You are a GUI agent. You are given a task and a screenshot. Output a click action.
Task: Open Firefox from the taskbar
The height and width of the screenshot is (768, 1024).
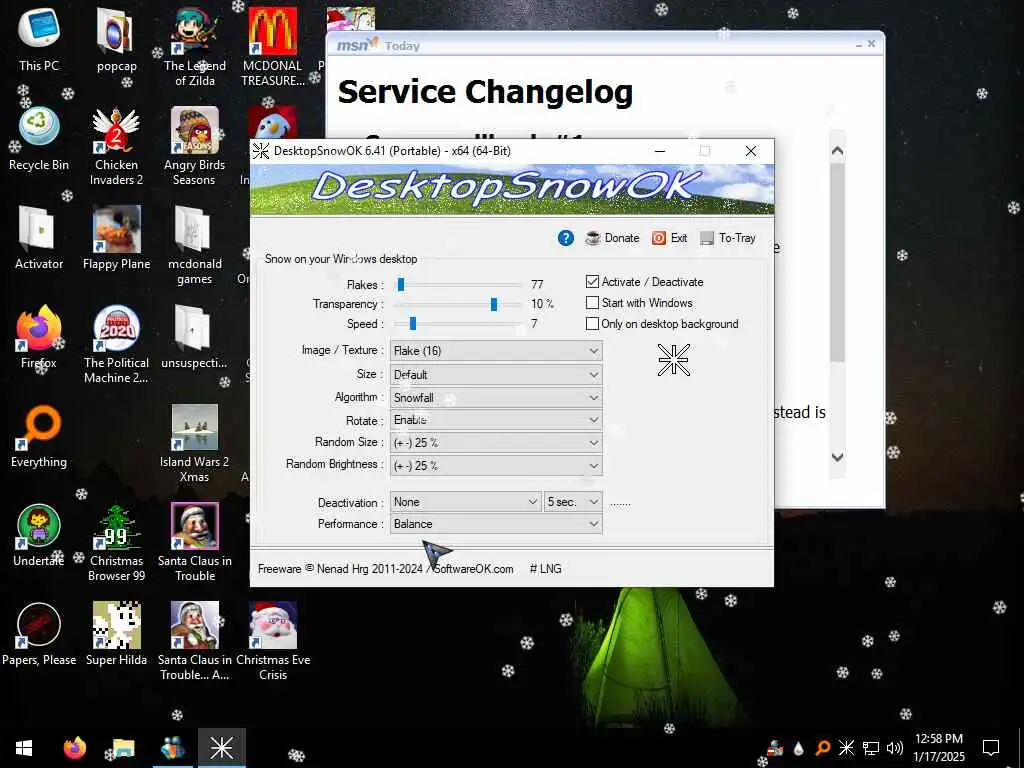click(75, 748)
